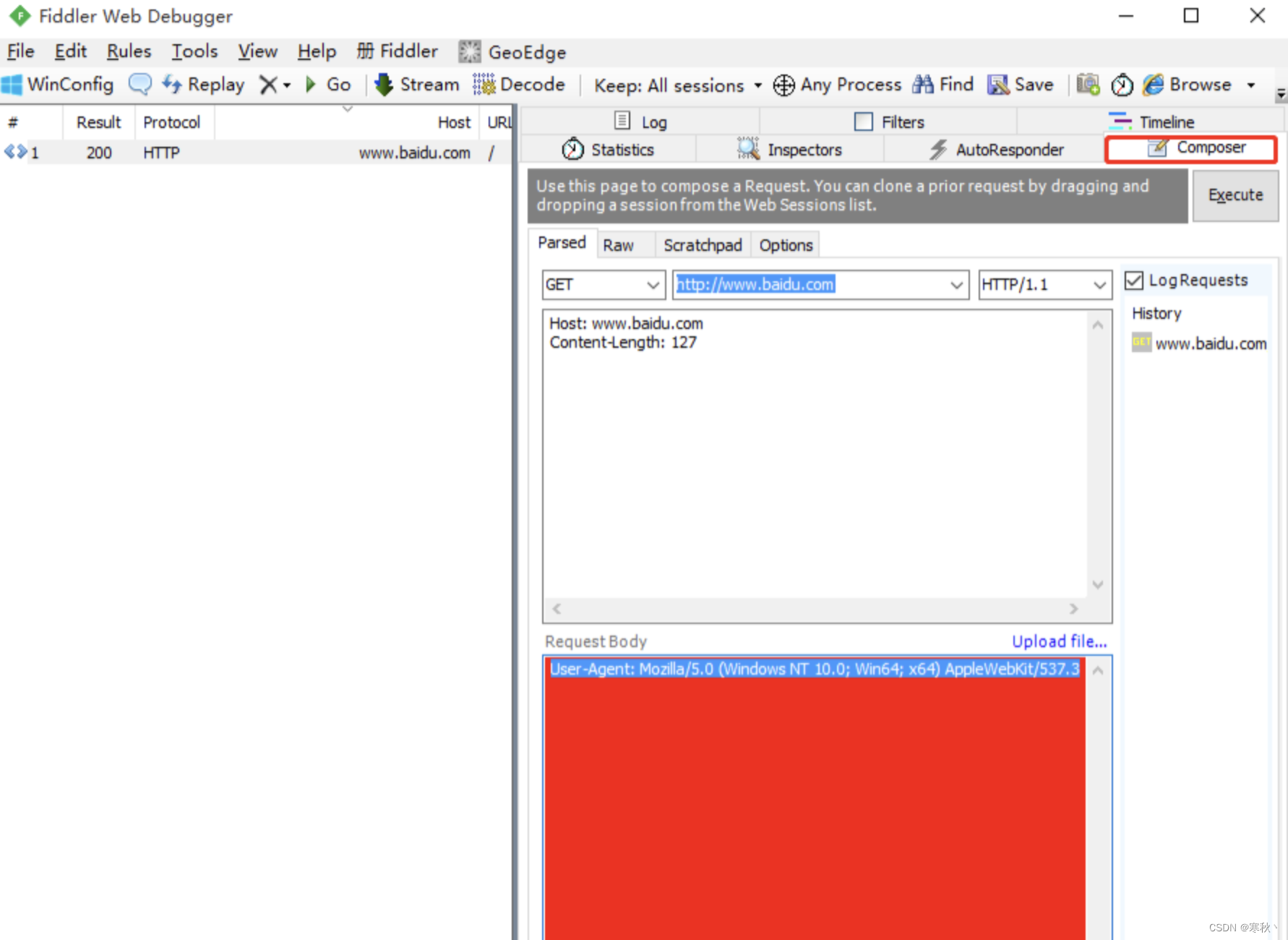
Task: Click the comment speech bubble icon
Action: [139, 84]
